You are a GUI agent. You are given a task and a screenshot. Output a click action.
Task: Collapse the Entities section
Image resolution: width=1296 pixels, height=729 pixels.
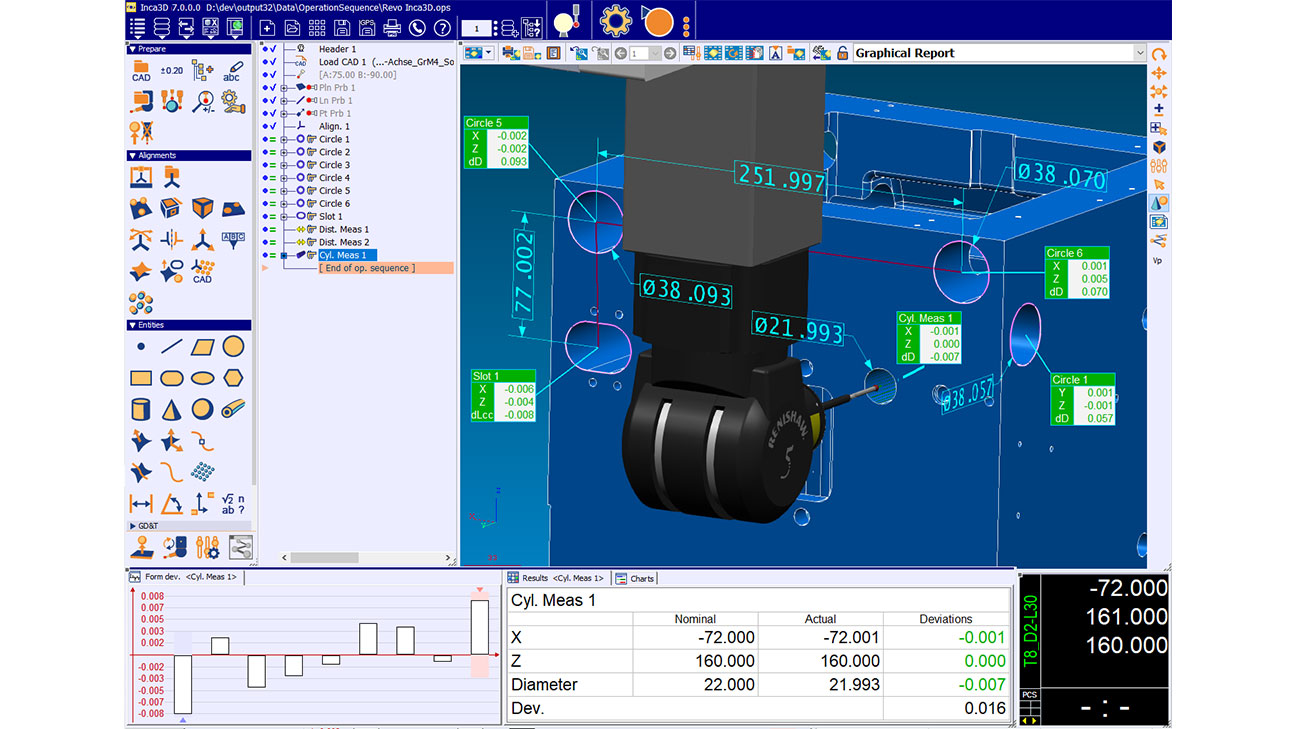133,325
